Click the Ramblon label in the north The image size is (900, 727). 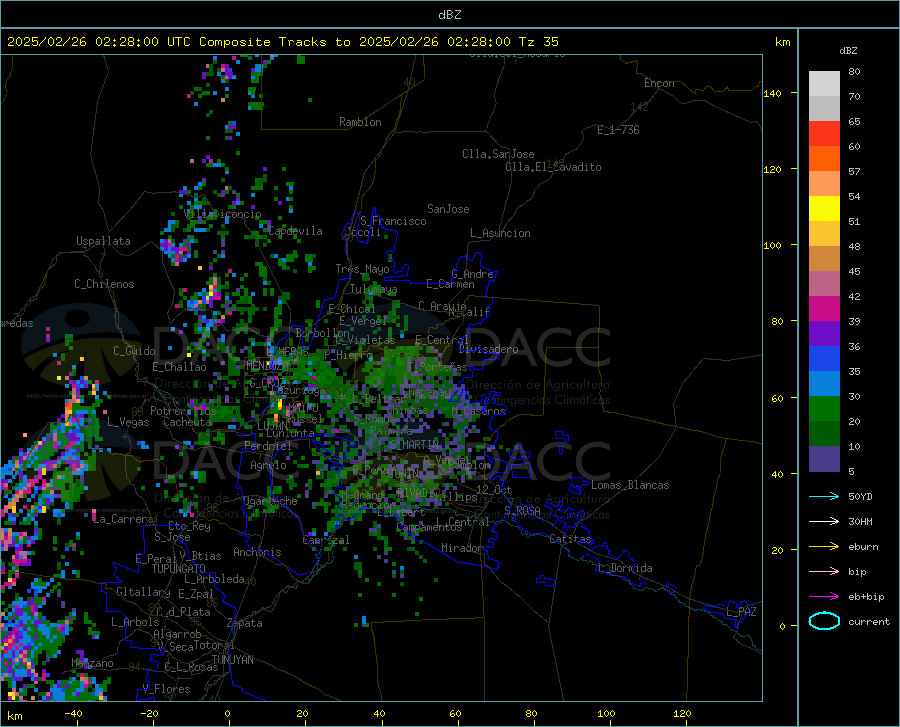click(x=360, y=122)
